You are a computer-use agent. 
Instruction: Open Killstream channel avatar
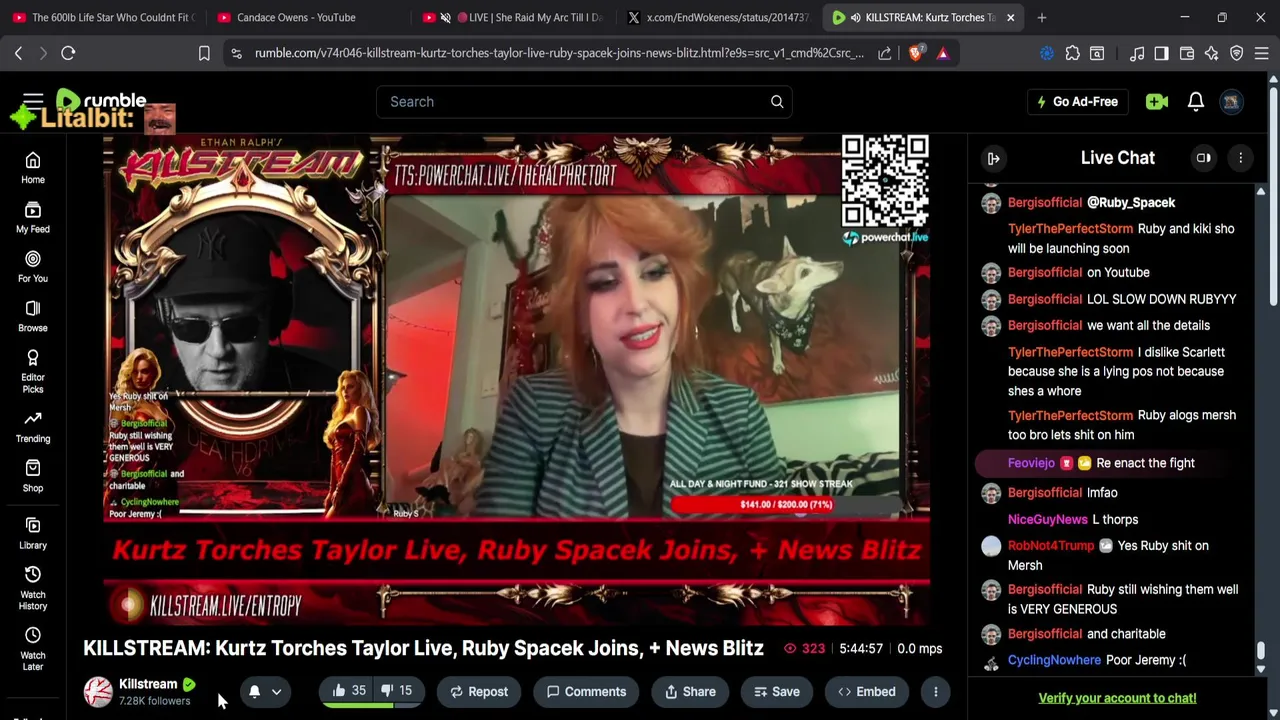98,692
